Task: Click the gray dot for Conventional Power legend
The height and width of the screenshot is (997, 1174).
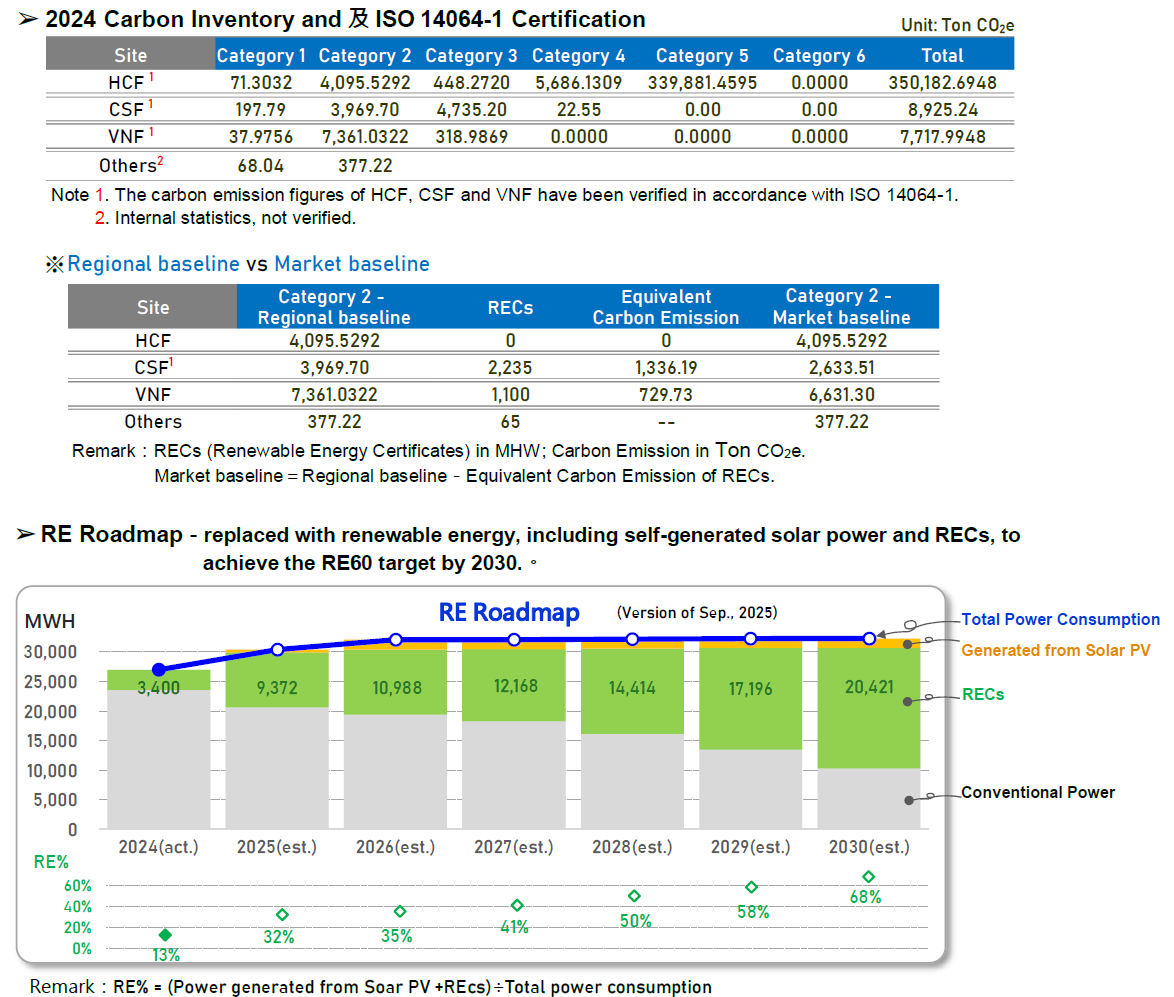Action: pos(908,799)
